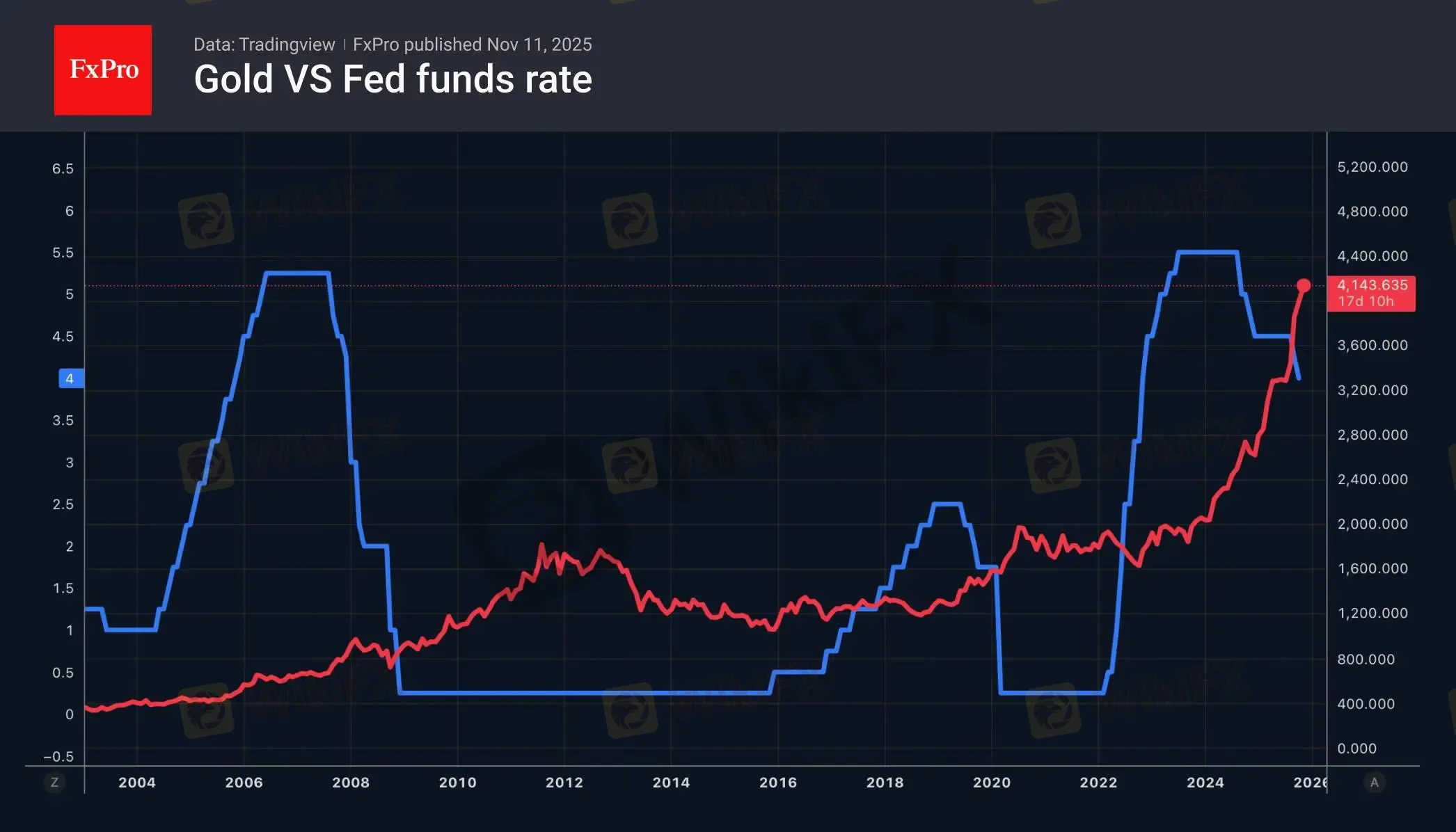Click the red gold price endpoint dot
The width and height of the screenshot is (1456, 832).
click(1304, 285)
